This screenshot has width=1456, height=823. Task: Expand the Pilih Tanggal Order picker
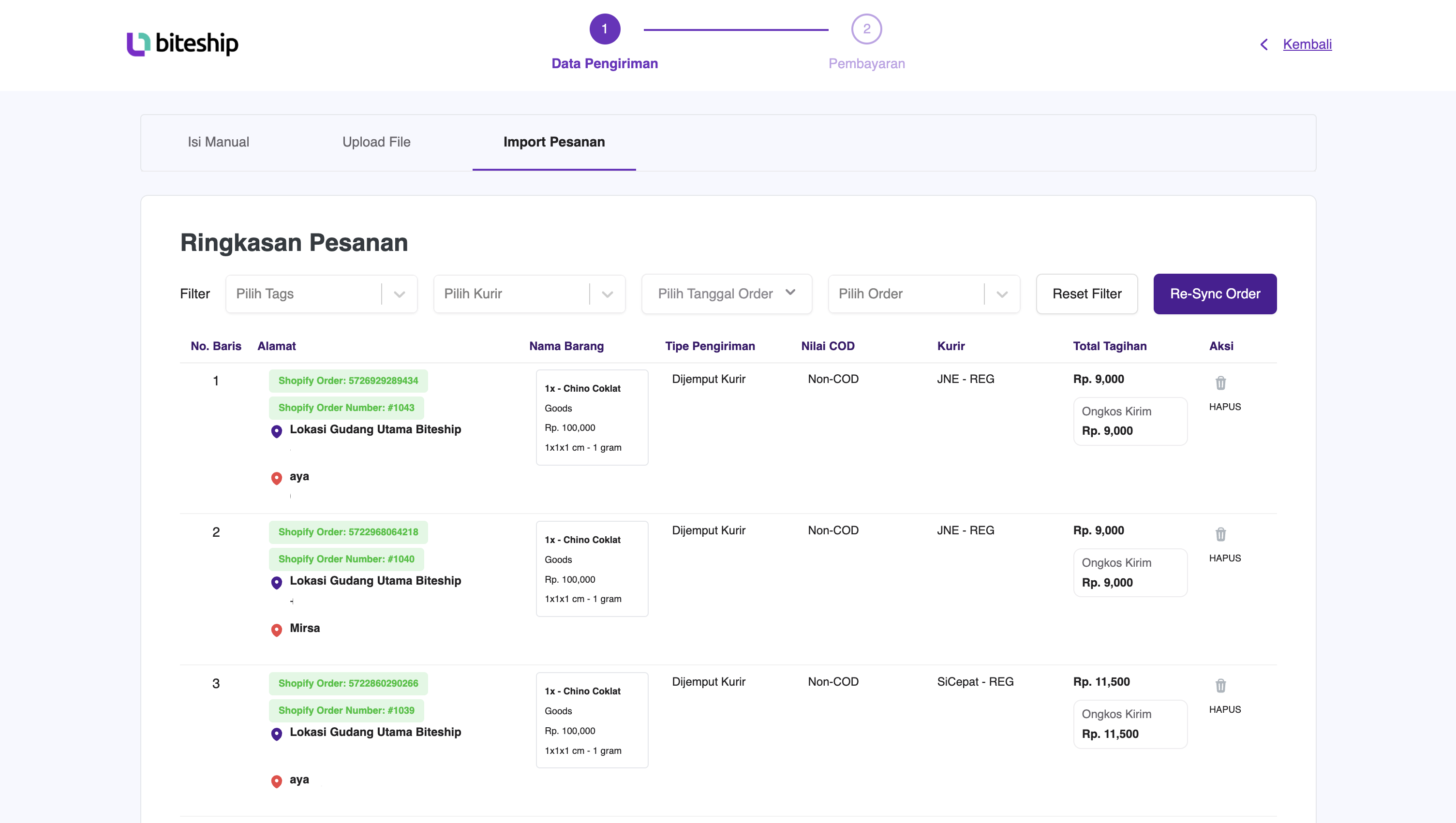726,294
